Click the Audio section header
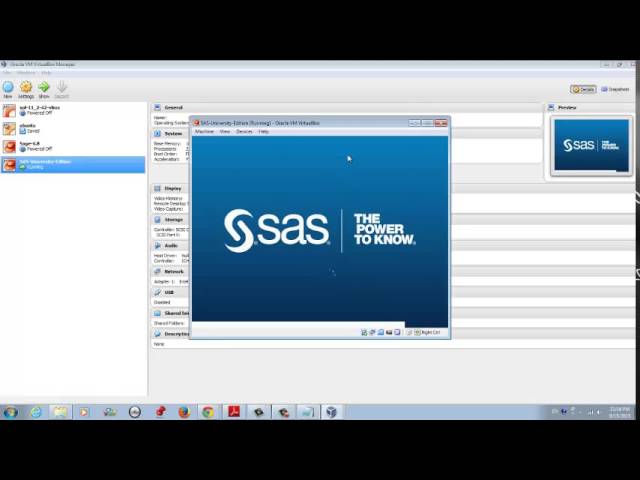Viewport: 640px width, 480px height. (x=171, y=246)
